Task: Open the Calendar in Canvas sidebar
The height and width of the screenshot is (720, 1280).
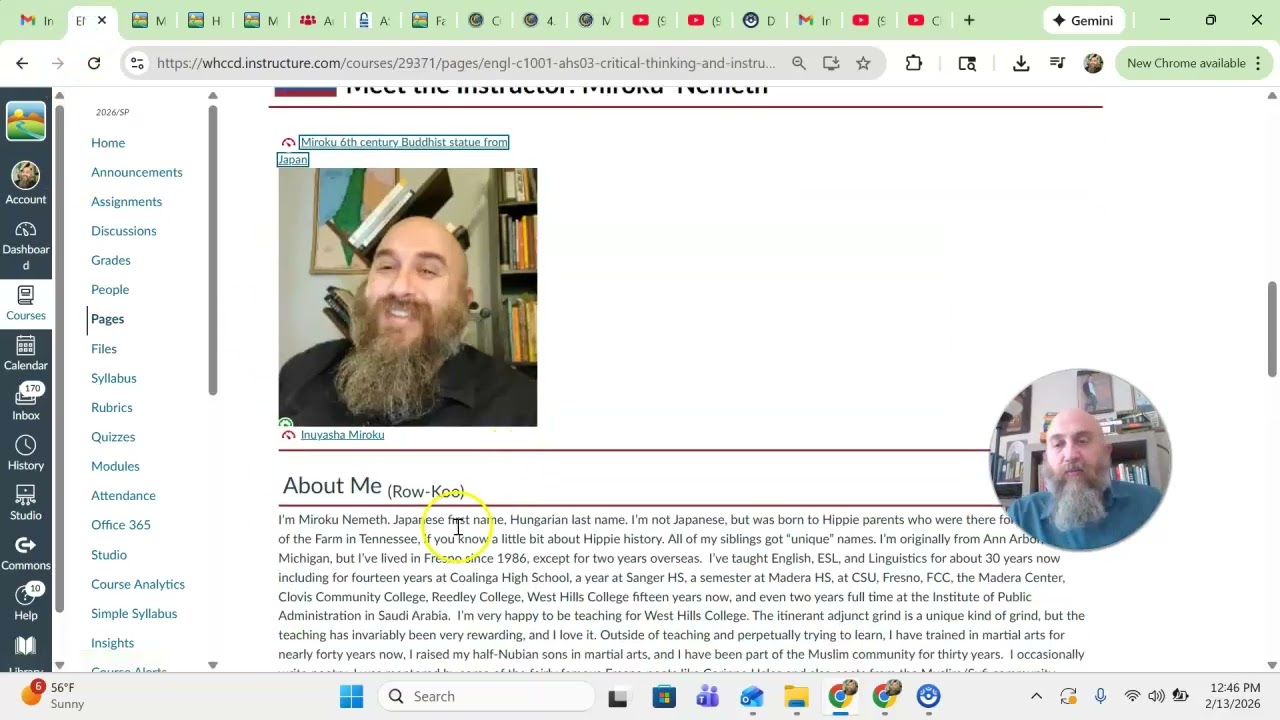Action: (26, 353)
